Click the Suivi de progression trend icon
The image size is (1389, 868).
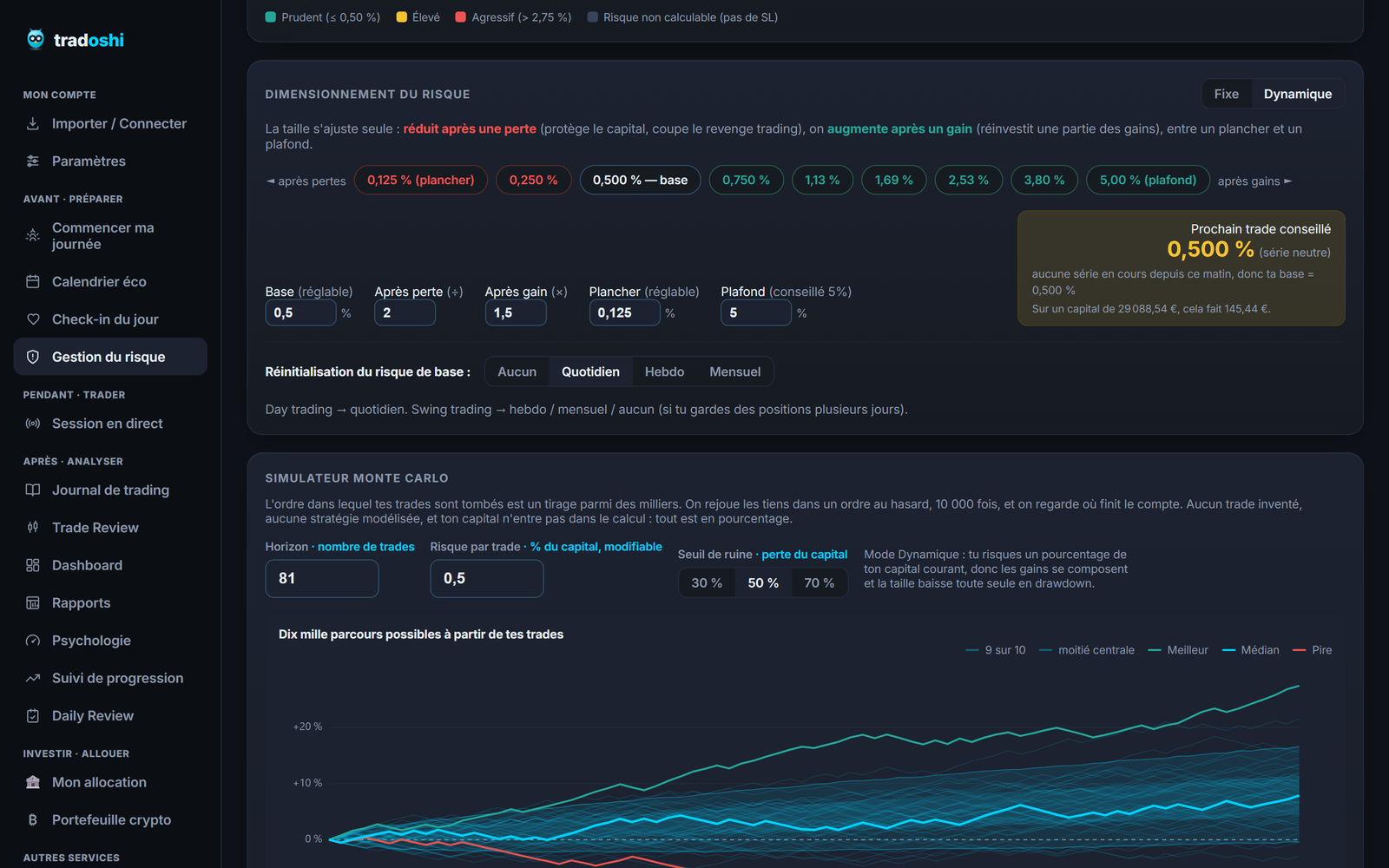(33, 678)
